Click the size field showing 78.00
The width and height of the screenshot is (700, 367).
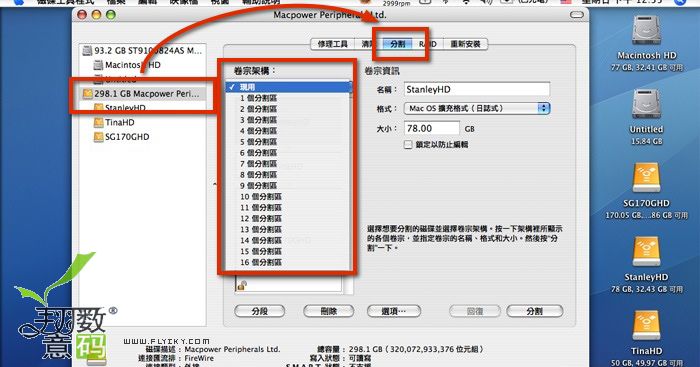[432, 129]
